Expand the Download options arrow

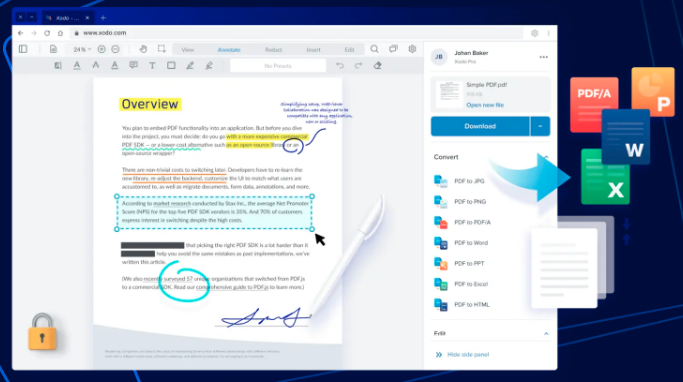(540, 126)
